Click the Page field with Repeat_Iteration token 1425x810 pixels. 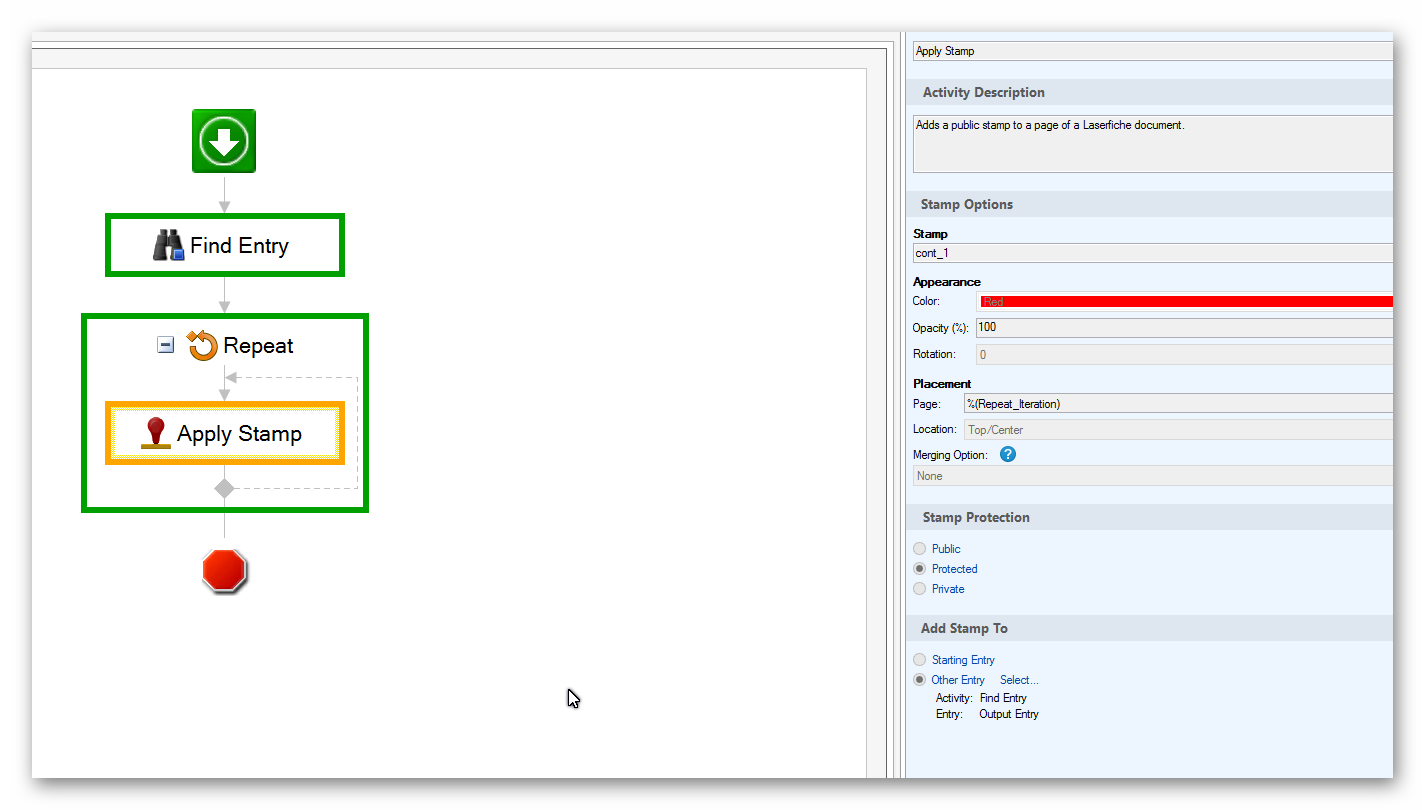[x=1178, y=404]
